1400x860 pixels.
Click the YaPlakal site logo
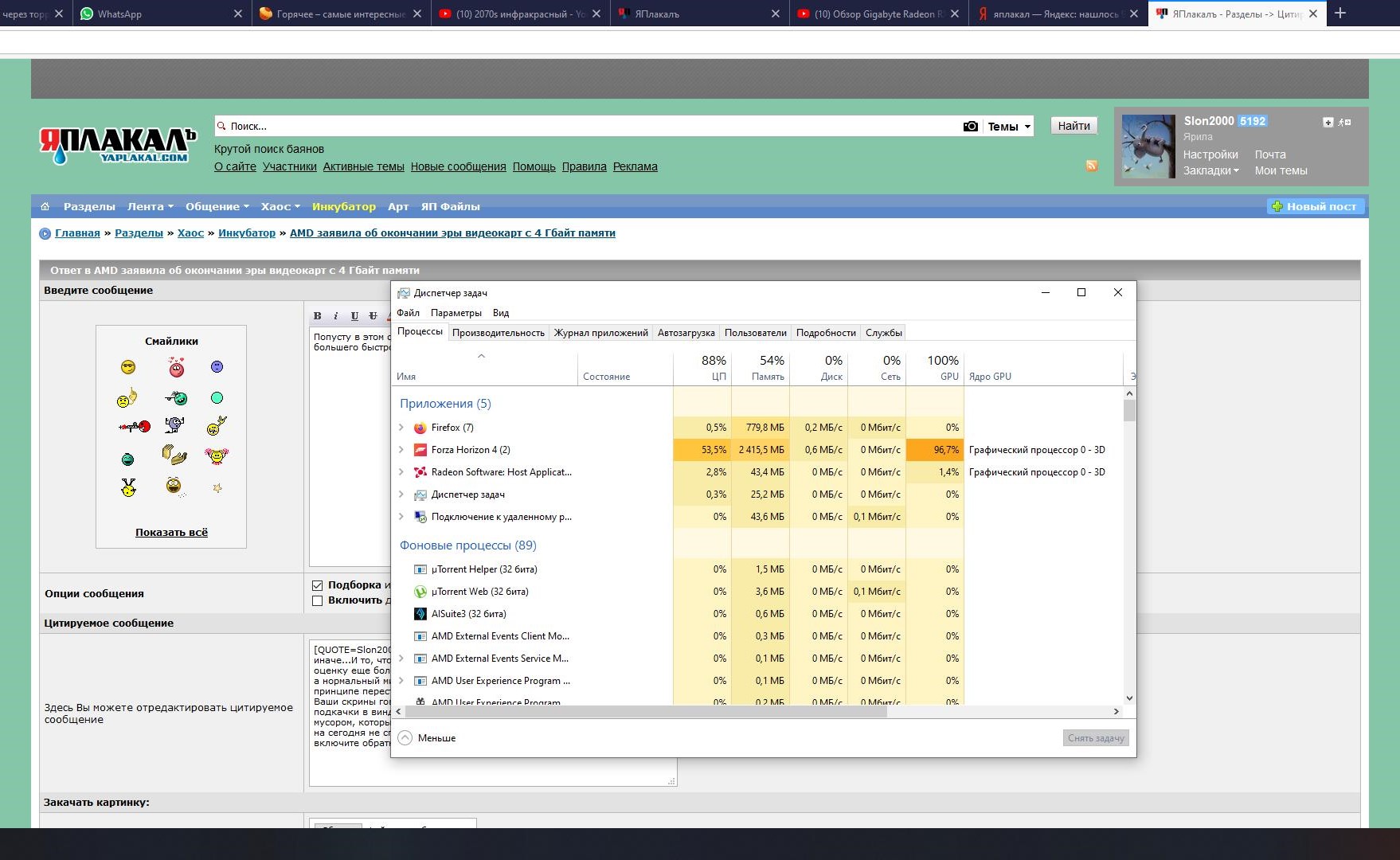[x=118, y=145]
